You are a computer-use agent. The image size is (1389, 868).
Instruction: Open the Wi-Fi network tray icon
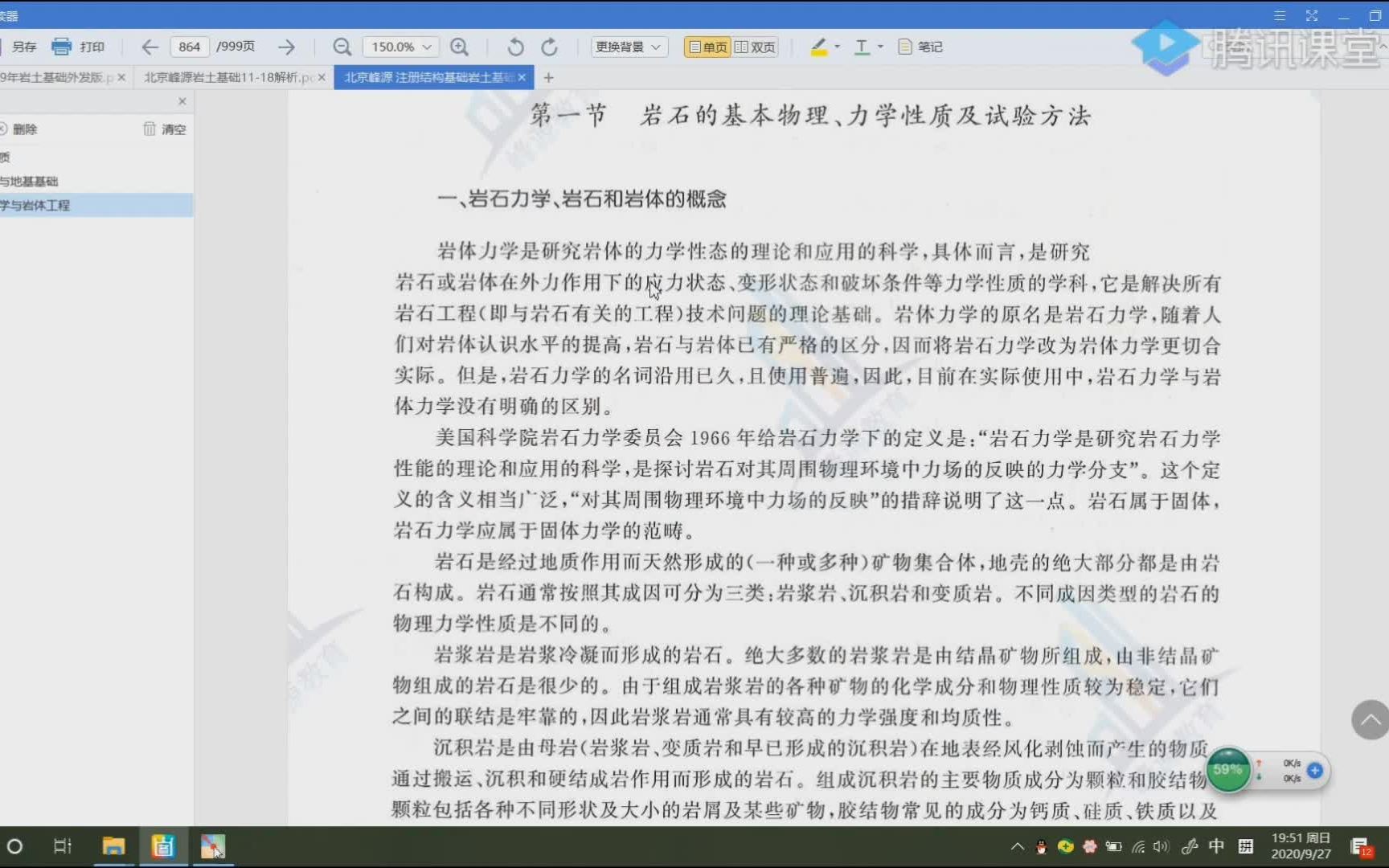pyautogui.click(x=1138, y=846)
